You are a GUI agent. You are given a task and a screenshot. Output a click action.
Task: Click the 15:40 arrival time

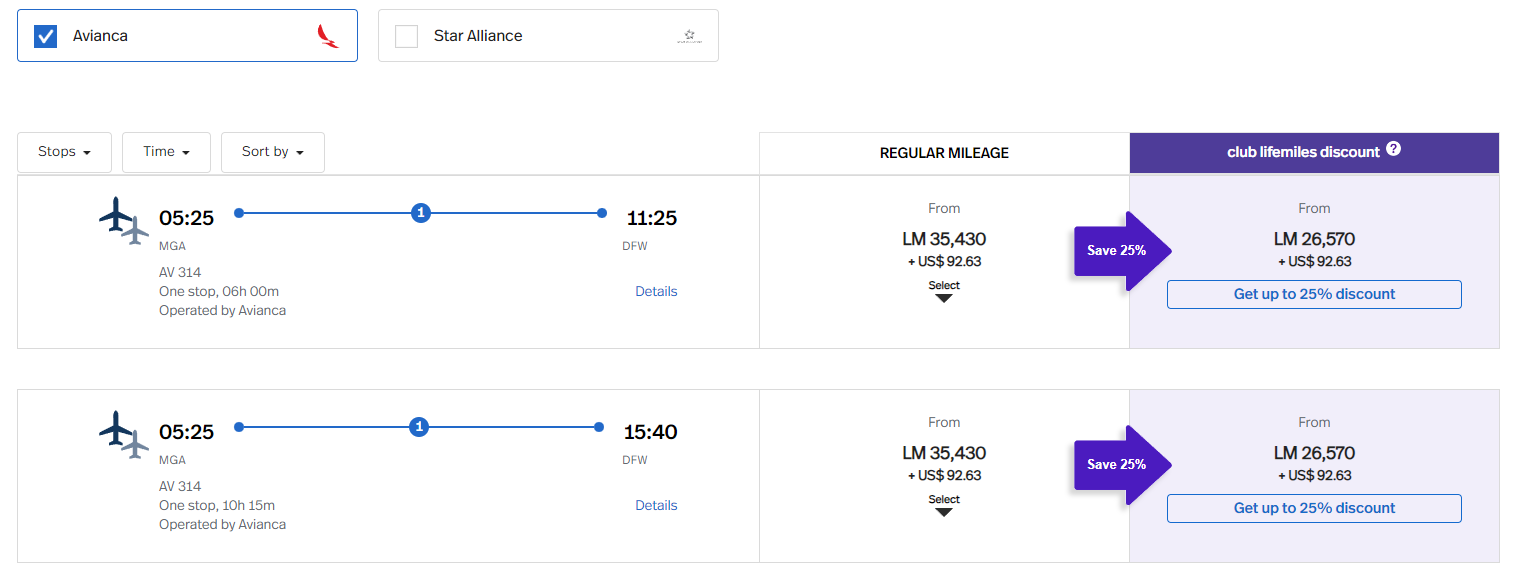click(x=650, y=432)
